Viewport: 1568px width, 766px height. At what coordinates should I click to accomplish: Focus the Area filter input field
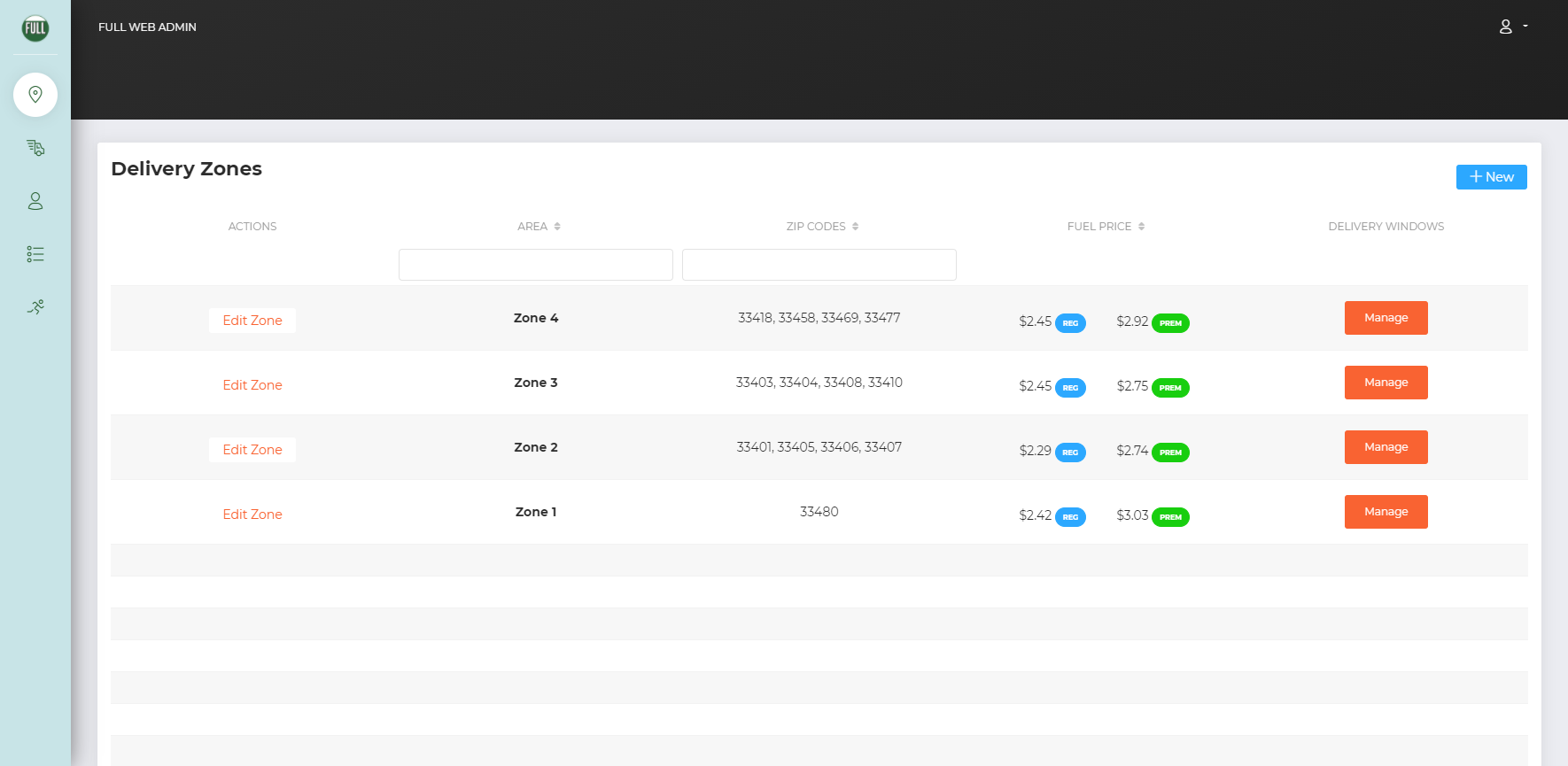(x=536, y=265)
